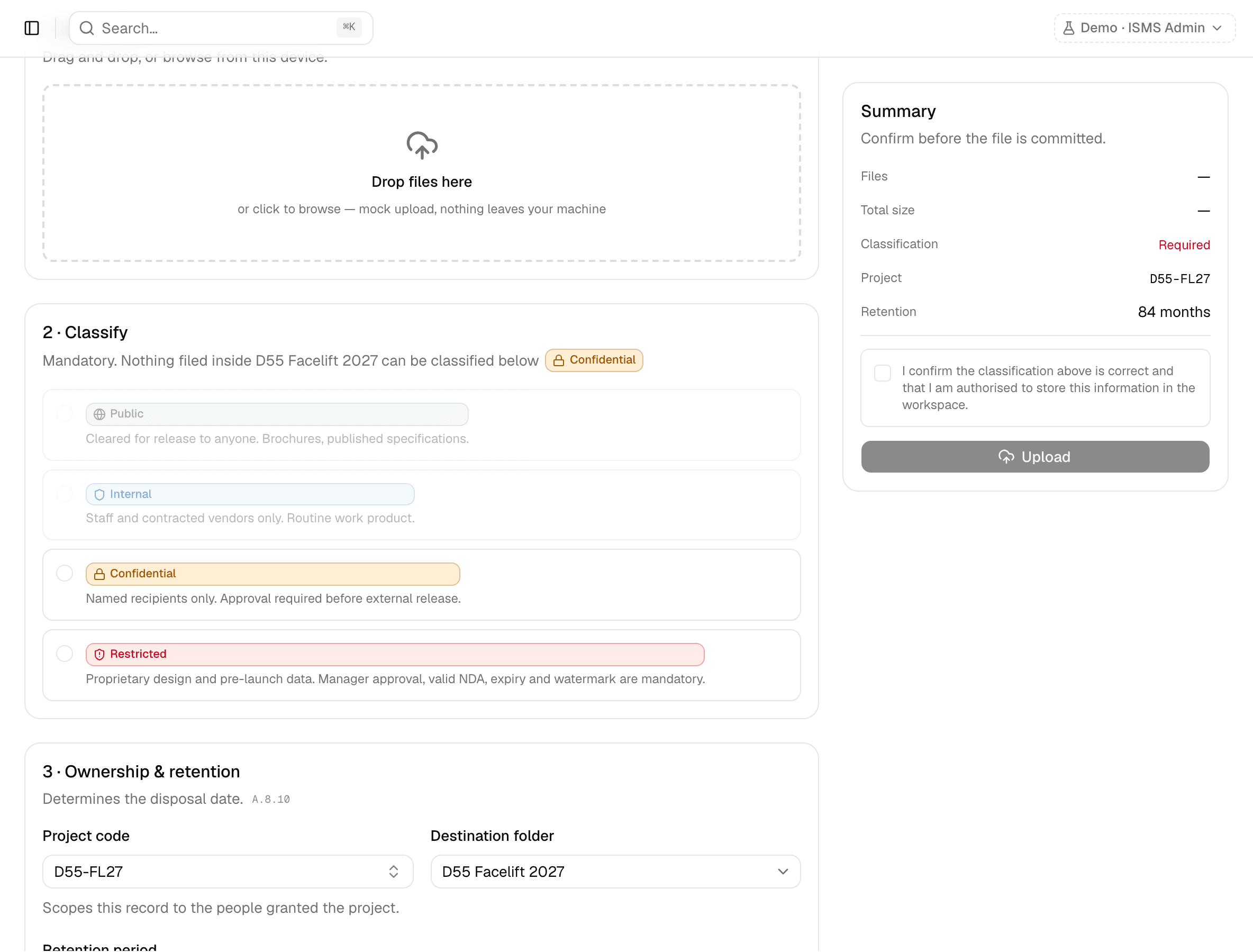
Task: Select the Restricted classification radio button
Action: click(65, 654)
